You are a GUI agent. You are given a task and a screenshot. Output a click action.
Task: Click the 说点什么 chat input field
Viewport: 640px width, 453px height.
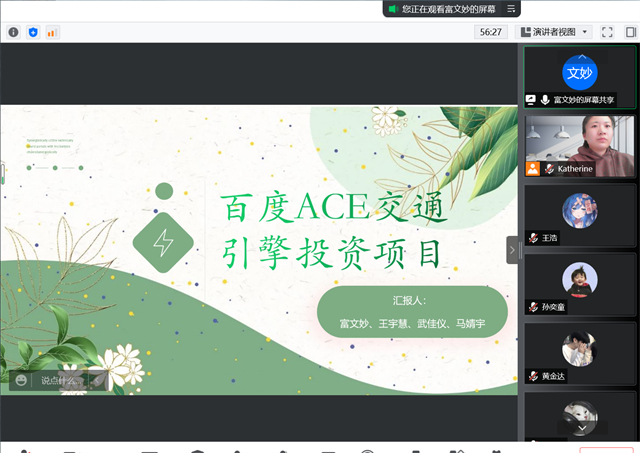pyautogui.click(x=60, y=380)
